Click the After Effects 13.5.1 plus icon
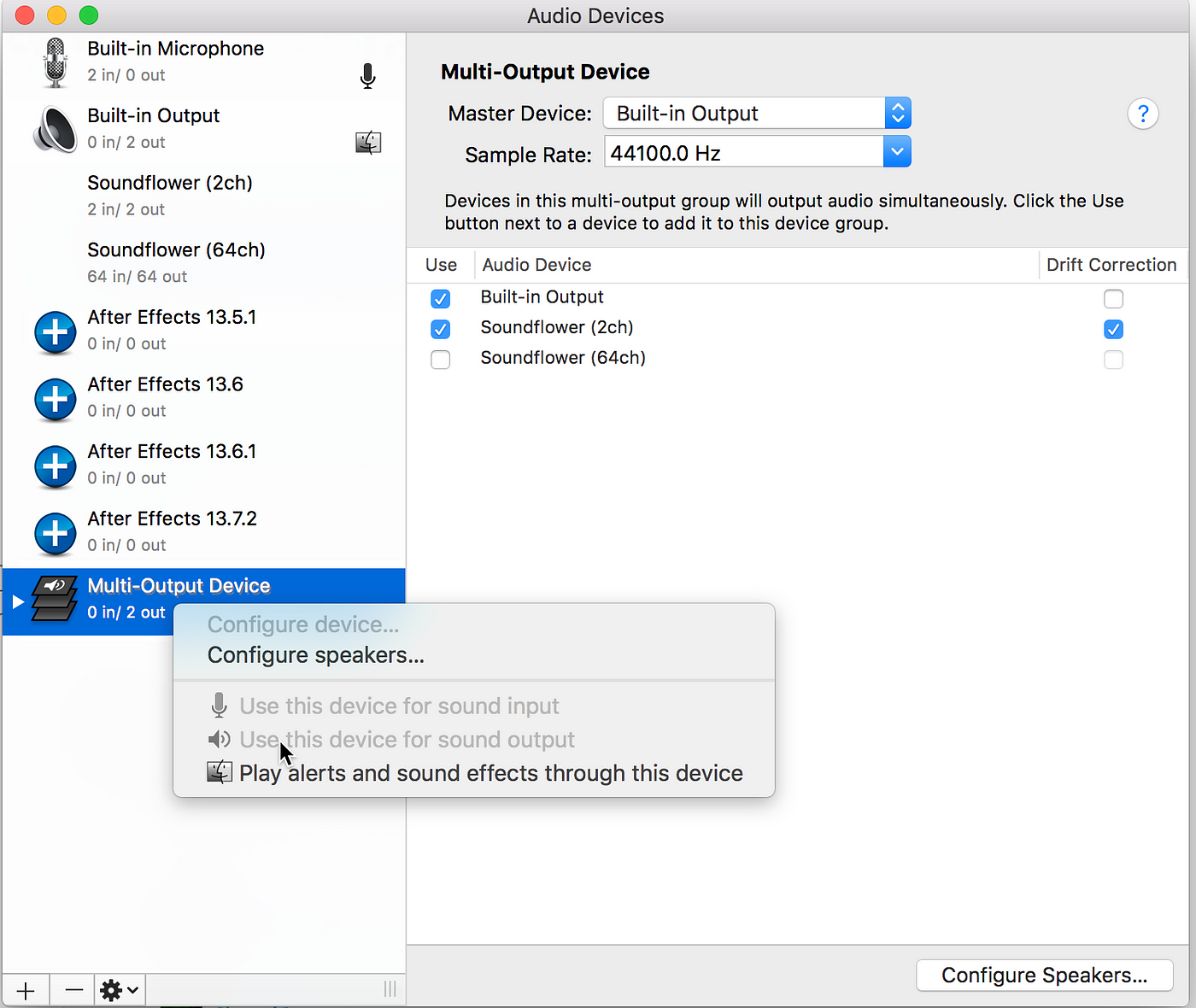The height and width of the screenshot is (1008, 1196). (56, 331)
